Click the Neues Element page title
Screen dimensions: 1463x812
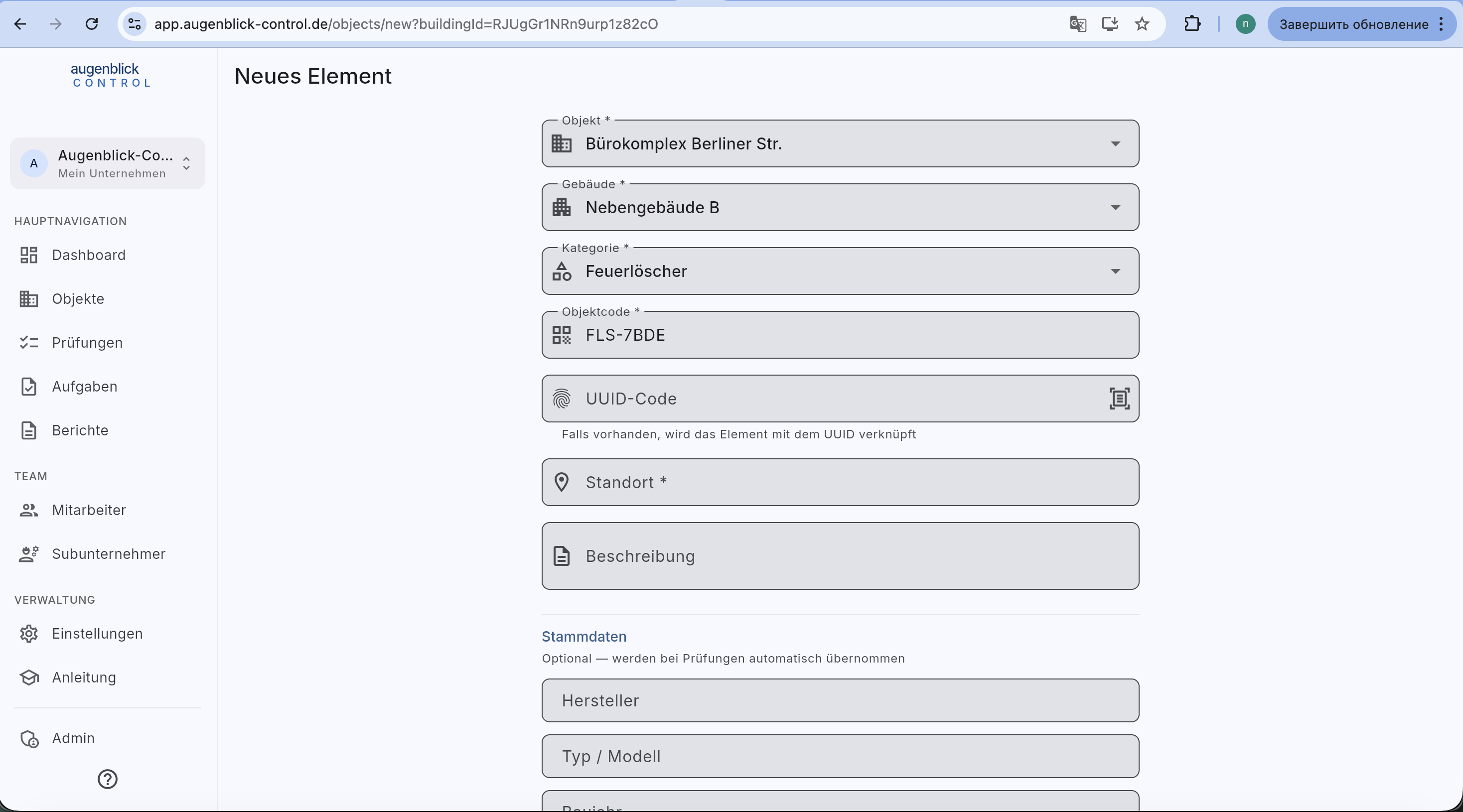coord(313,76)
